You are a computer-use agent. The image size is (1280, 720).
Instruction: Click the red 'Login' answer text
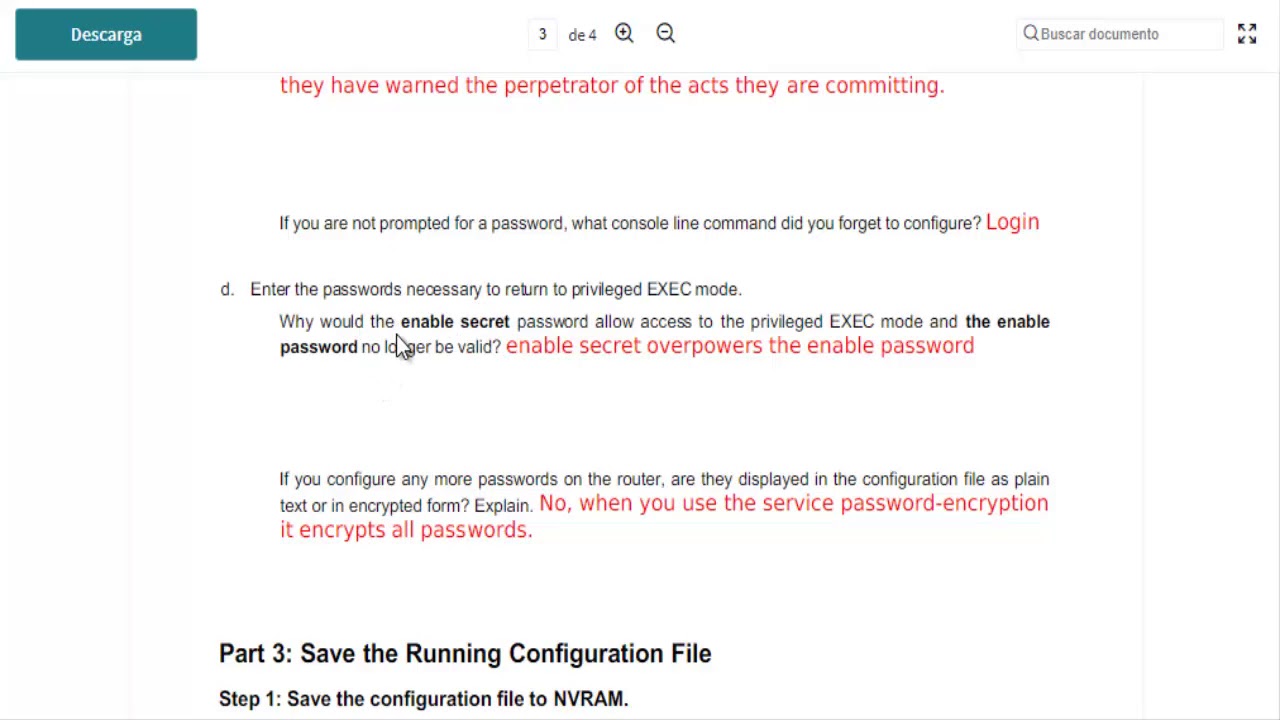pos(1012,222)
